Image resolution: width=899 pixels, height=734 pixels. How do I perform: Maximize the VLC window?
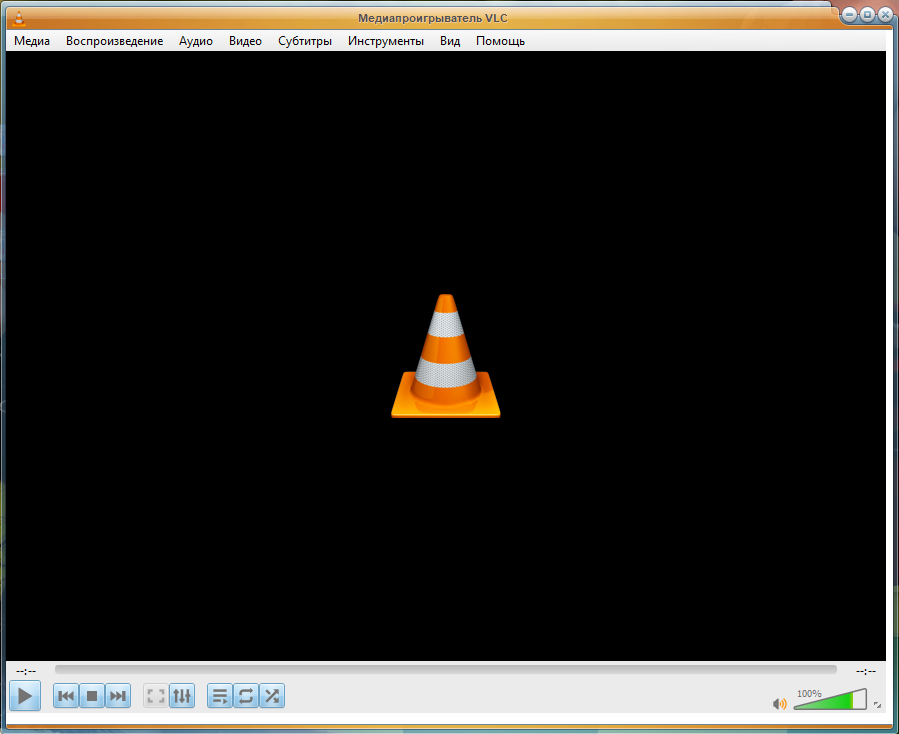[867, 15]
